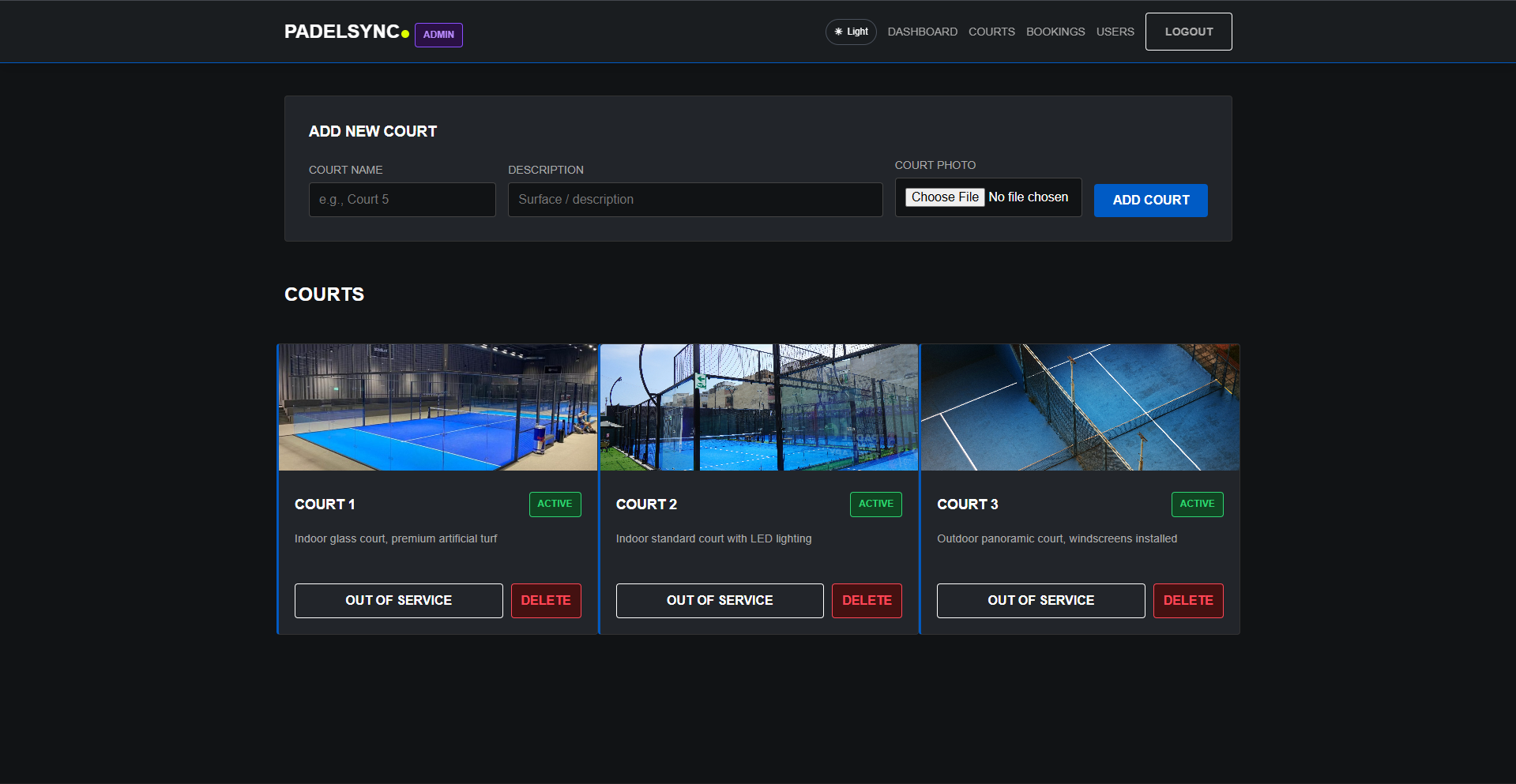This screenshot has width=1516, height=784.
Task: Mark Court 1 as Out of Service
Action: pyautogui.click(x=398, y=601)
